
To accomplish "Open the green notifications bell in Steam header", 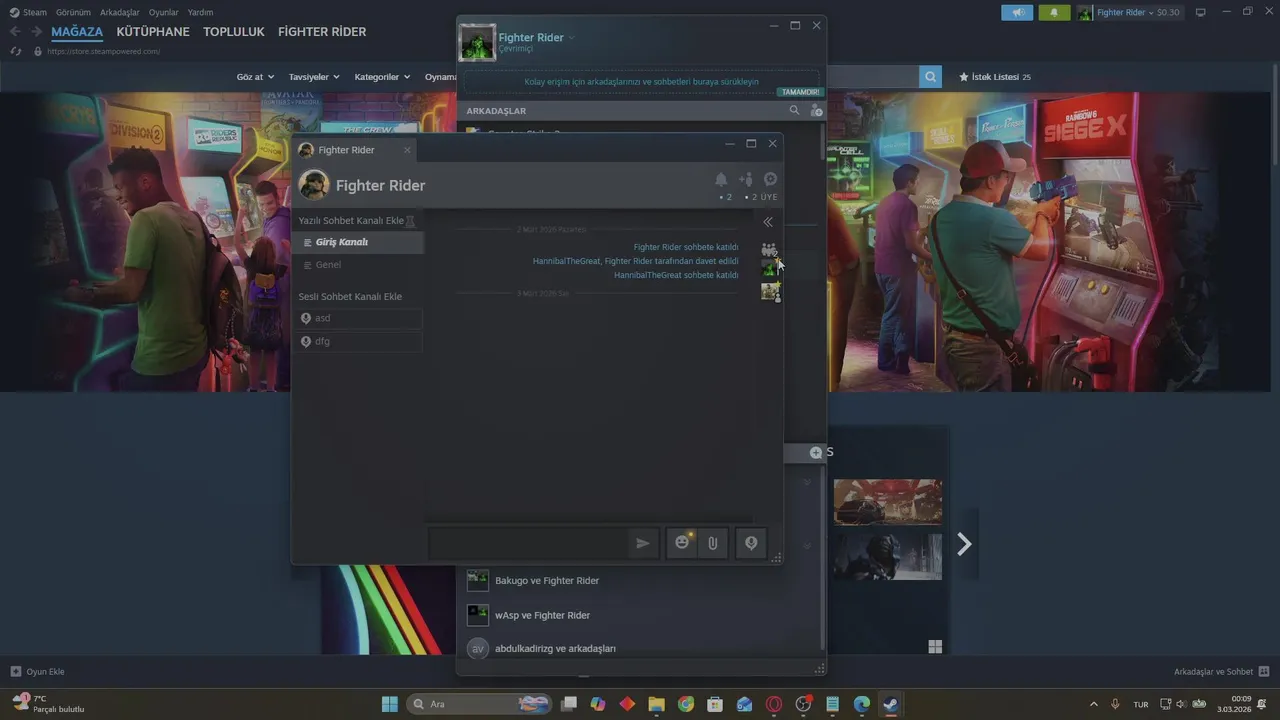I will (1054, 12).
